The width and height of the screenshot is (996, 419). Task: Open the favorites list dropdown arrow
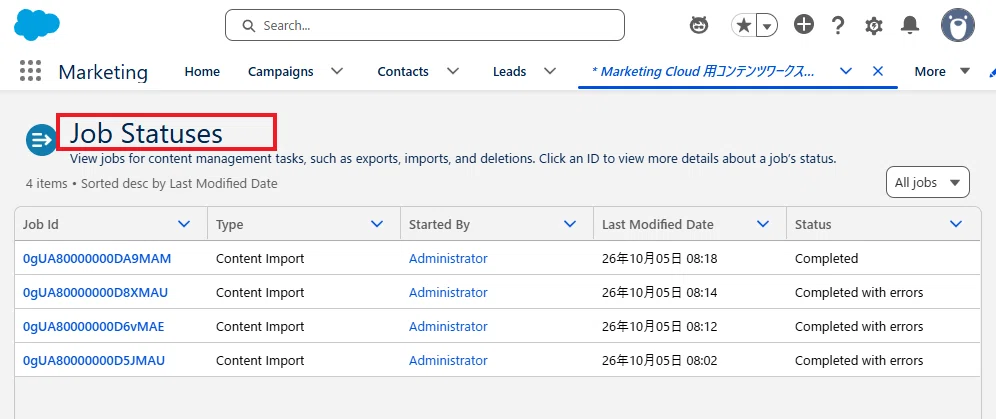[768, 26]
